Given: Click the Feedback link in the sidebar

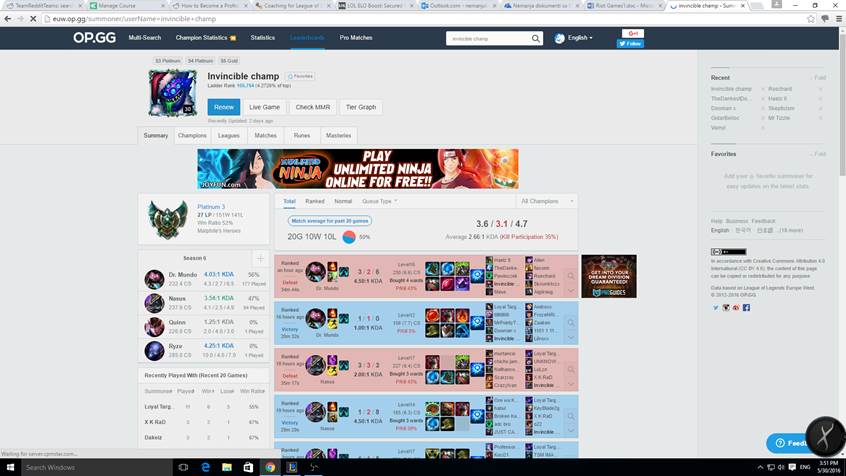Looking at the screenshot, I should (x=763, y=221).
